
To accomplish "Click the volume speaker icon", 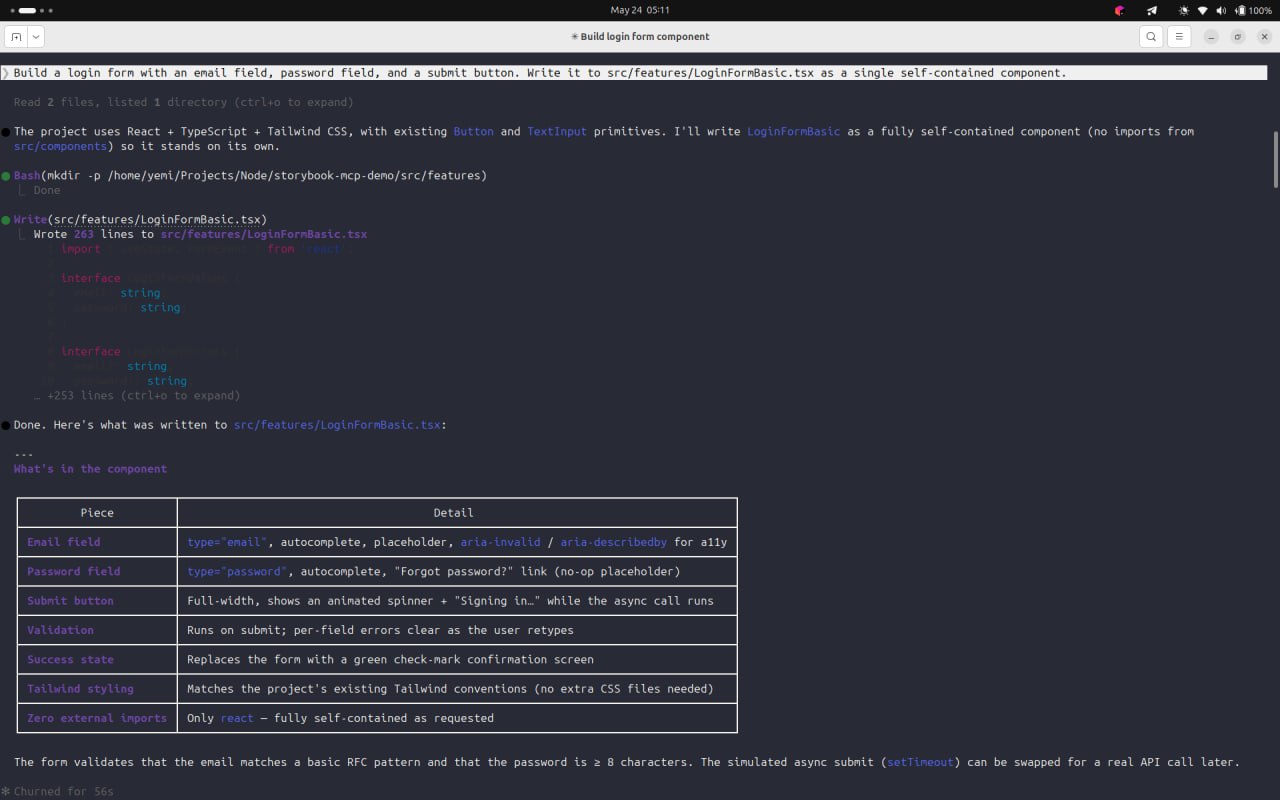I will [x=1221, y=10].
